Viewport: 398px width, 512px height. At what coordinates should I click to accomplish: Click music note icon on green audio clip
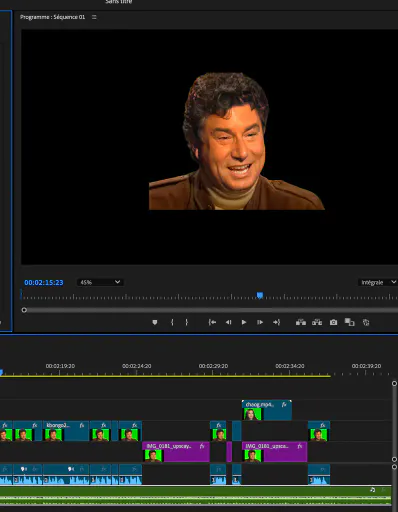click(373, 490)
